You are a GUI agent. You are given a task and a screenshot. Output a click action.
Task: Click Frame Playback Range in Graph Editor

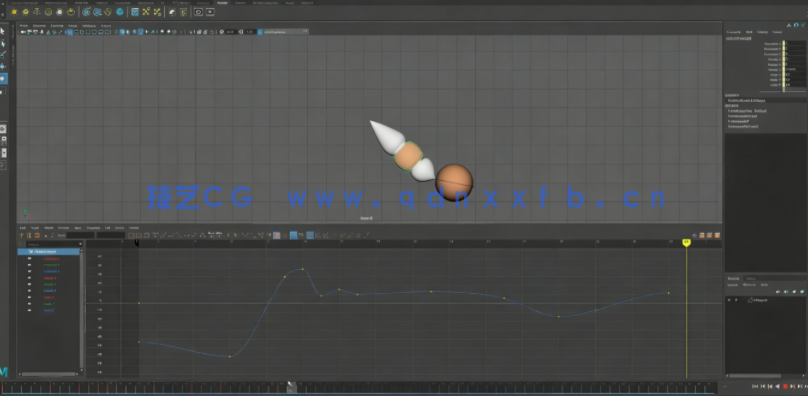138,235
